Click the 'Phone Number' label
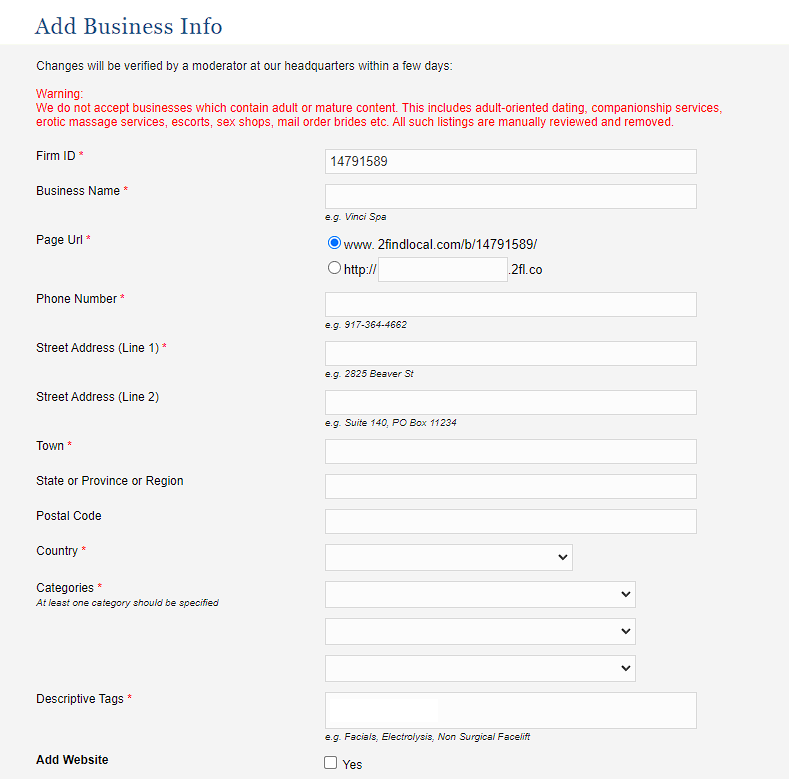 pos(76,298)
